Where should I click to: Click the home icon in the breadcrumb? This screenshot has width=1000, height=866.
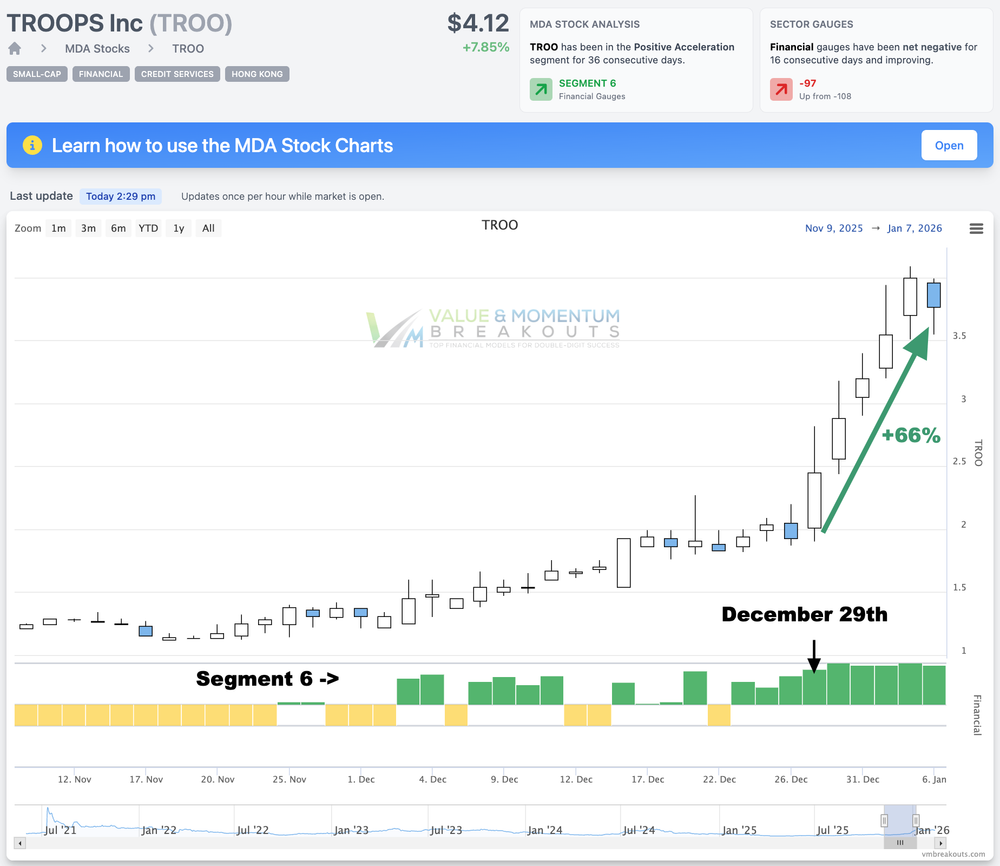(x=15, y=48)
